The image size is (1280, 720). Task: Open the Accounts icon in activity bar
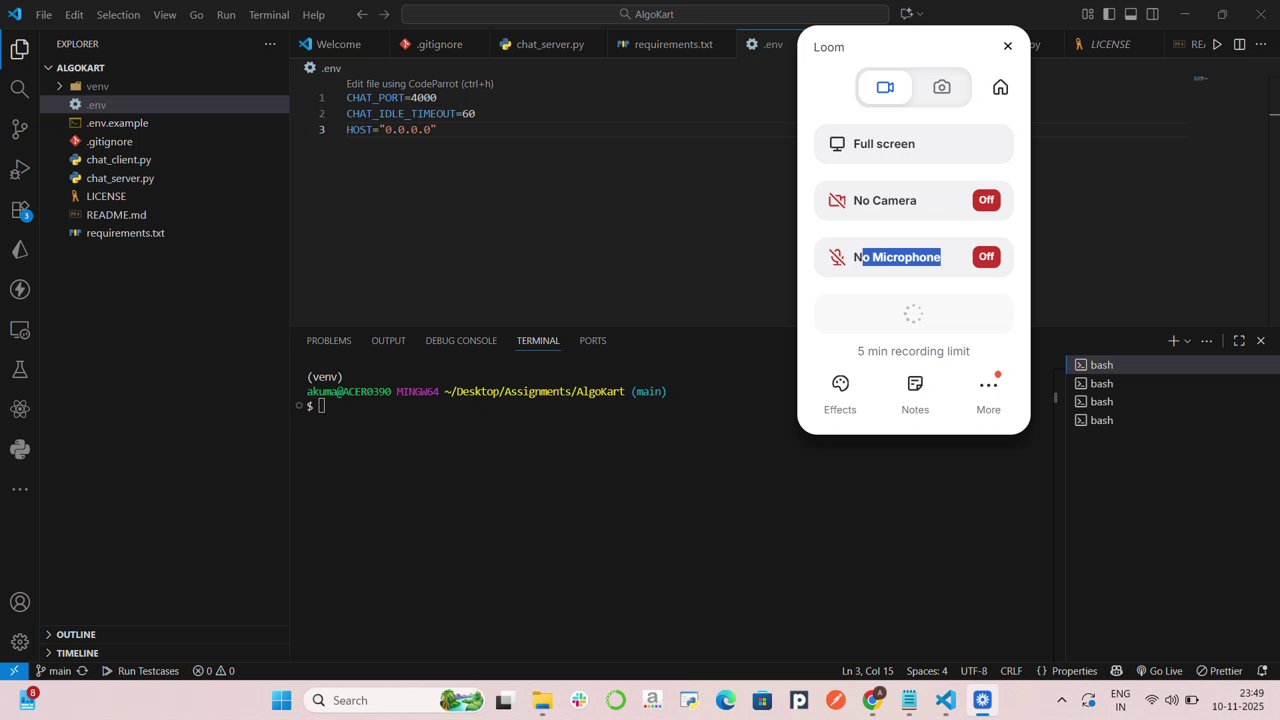pyautogui.click(x=19, y=603)
